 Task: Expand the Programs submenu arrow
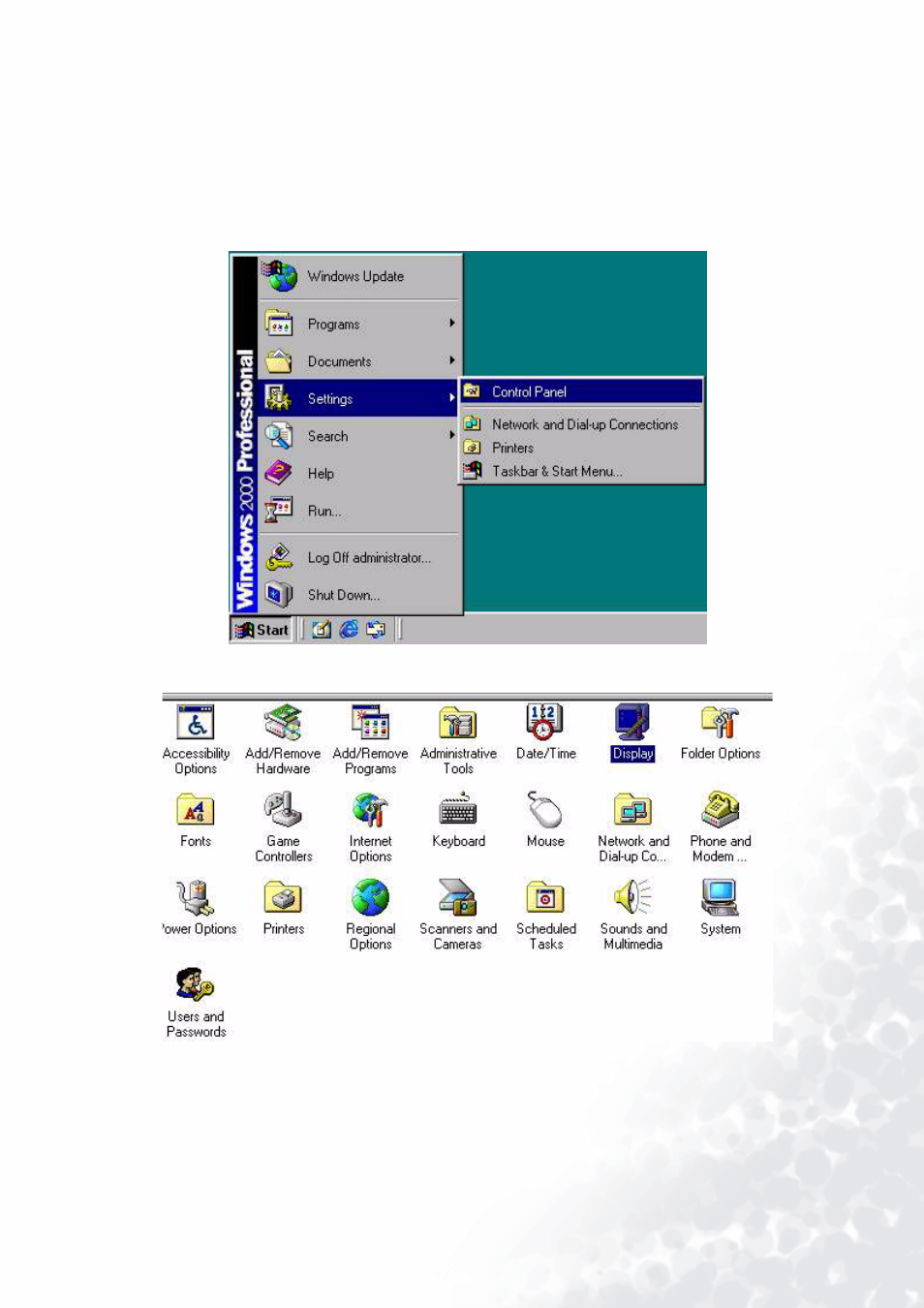pos(451,323)
